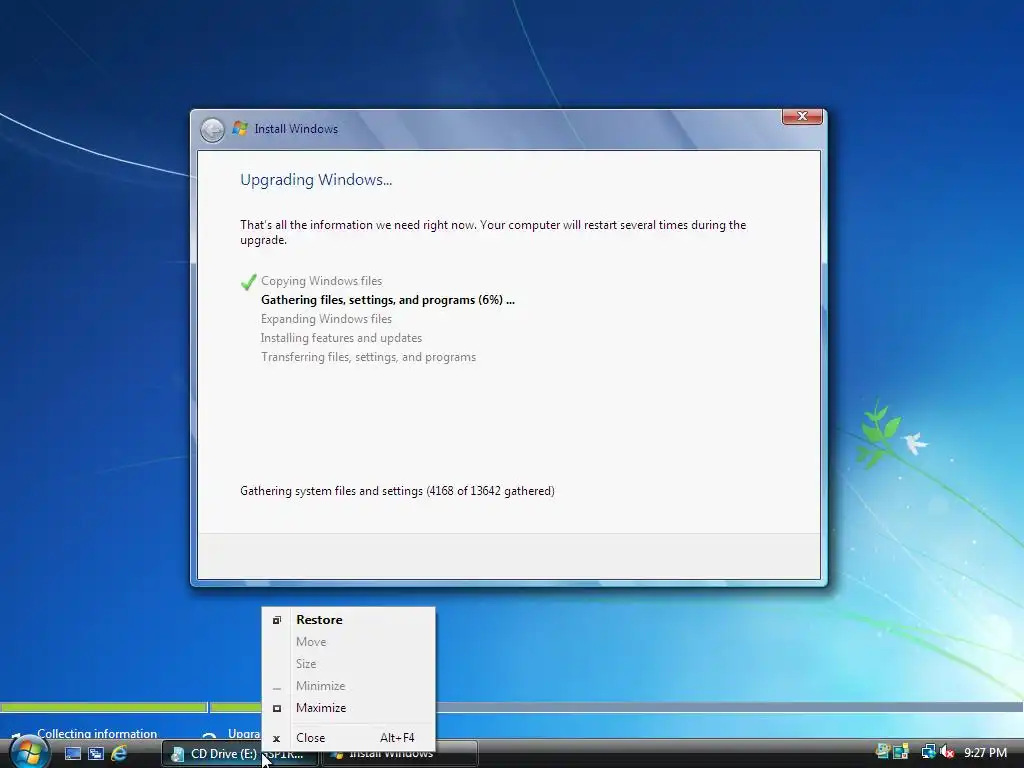Click the Upgrading Windows... heading

tap(316, 180)
